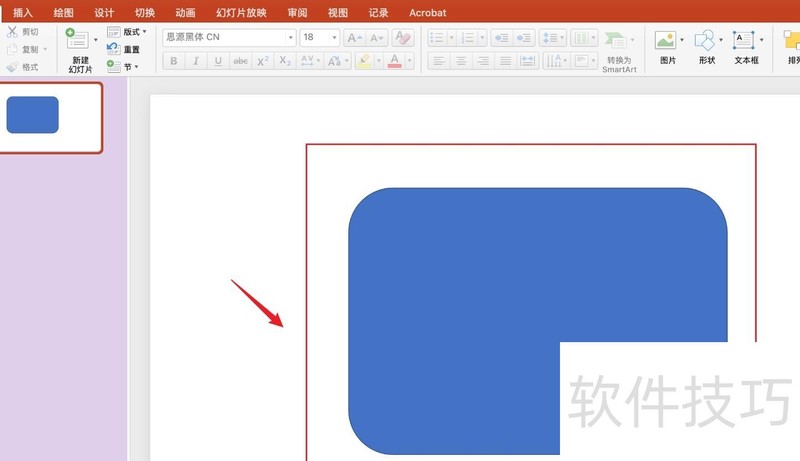Open the Slide Show (幻灯片放映) tab

point(241,13)
